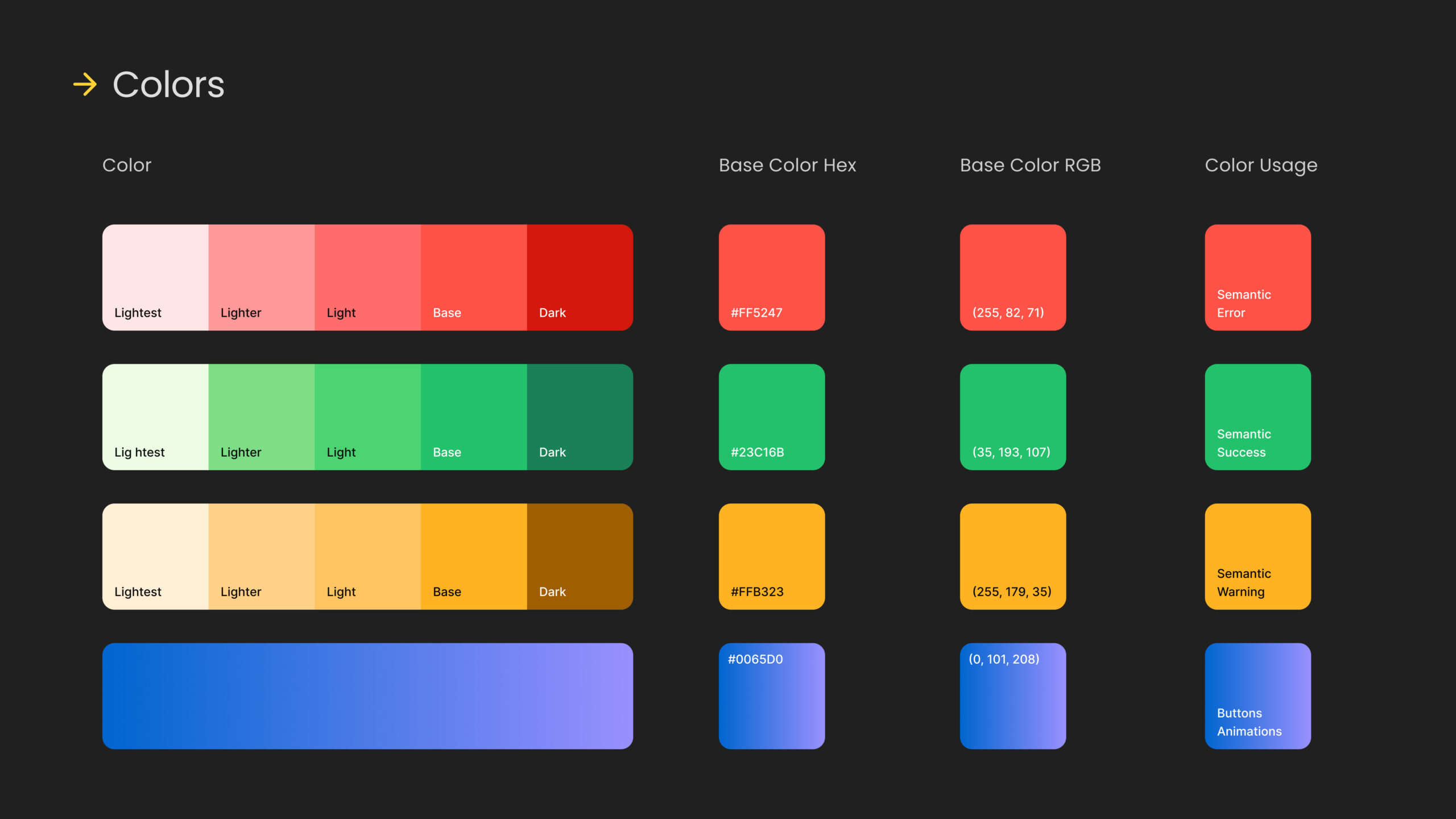
Task: Click the yellow arrow icon next to Colors
Action: click(83, 84)
